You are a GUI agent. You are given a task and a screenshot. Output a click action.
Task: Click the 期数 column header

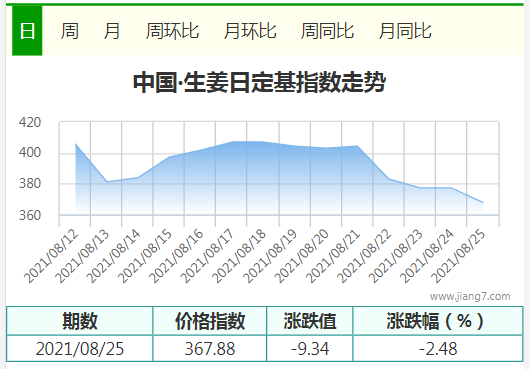coord(80,321)
